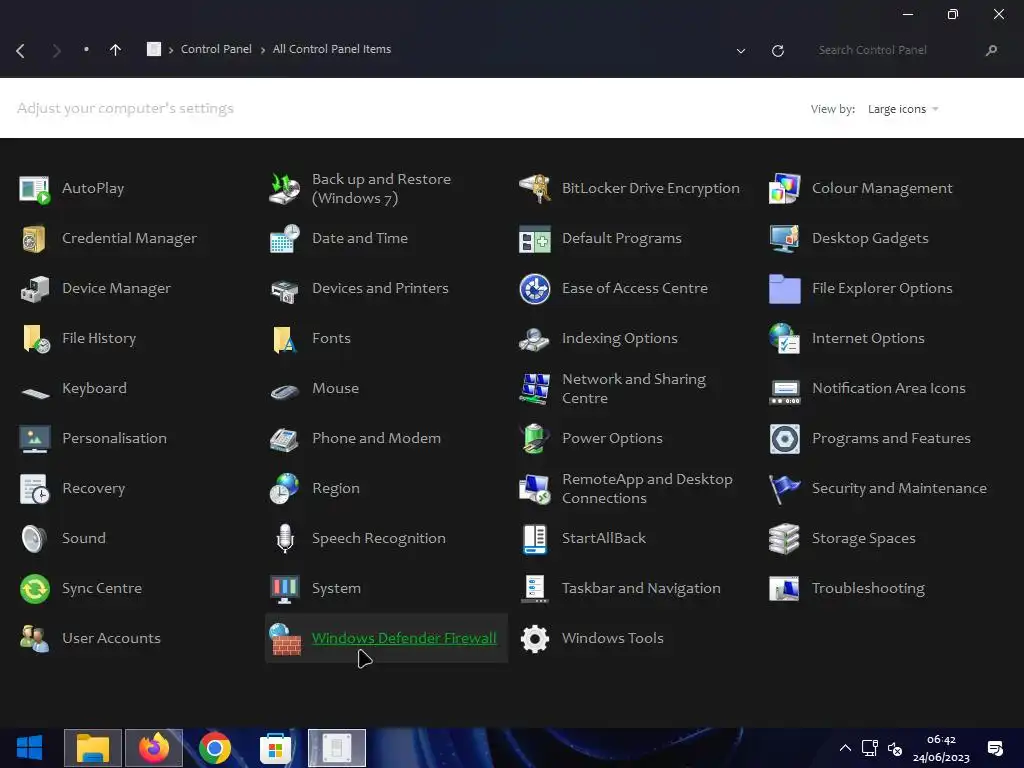The image size is (1024, 768).
Task: Open Microsoft Store from the taskbar
Action: pos(276,748)
